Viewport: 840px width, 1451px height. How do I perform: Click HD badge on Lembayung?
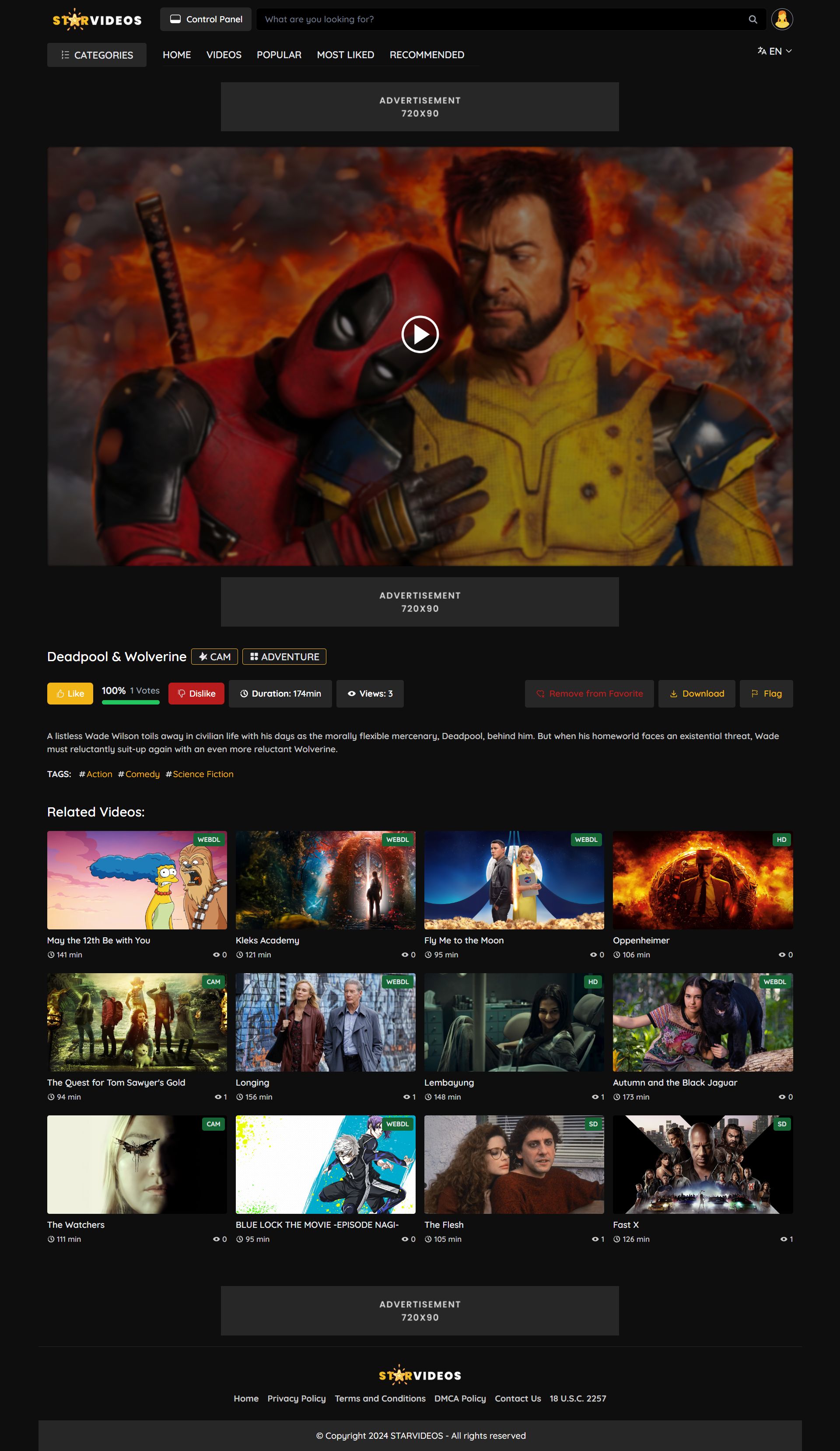pyautogui.click(x=593, y=982)
